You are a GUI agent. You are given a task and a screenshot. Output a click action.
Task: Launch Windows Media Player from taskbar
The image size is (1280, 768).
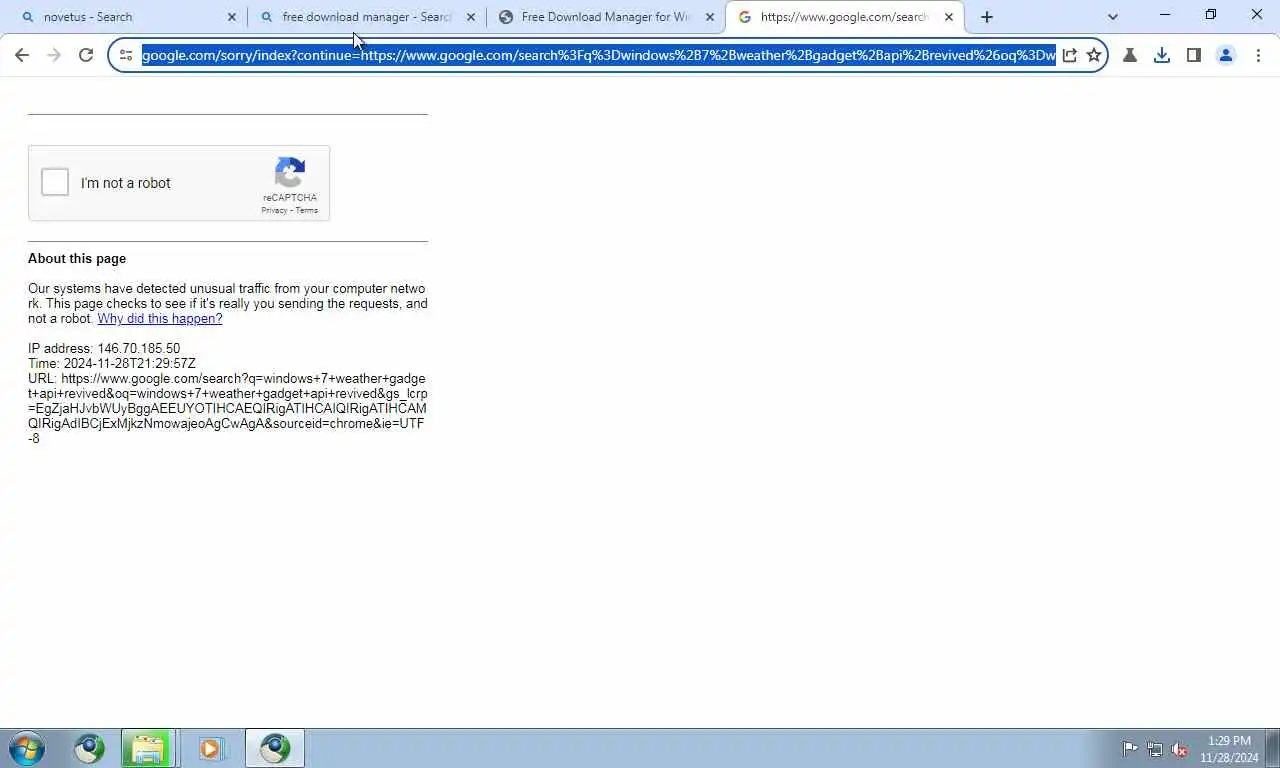tap(210, 748)
